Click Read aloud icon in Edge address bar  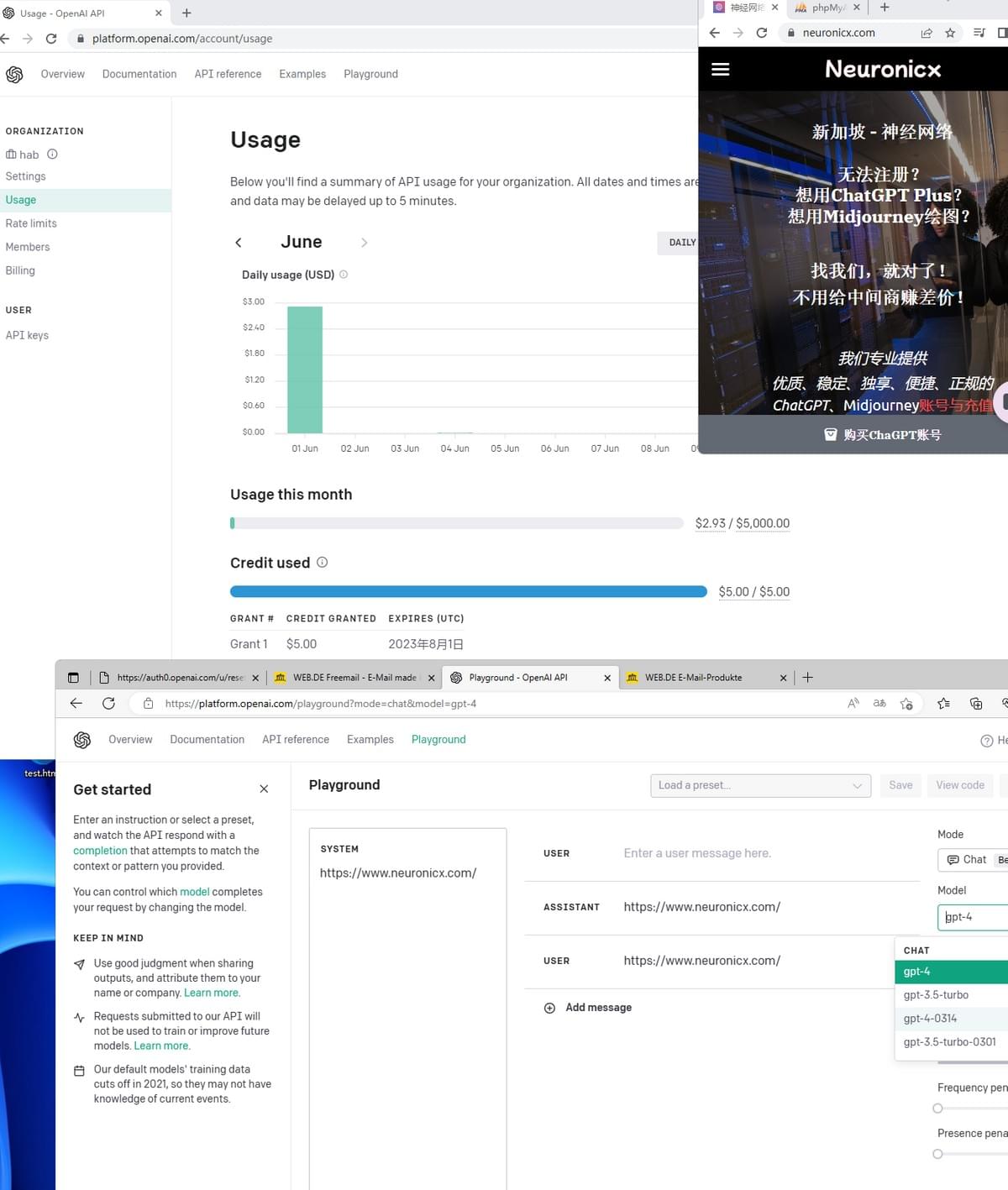coord(853,703)
